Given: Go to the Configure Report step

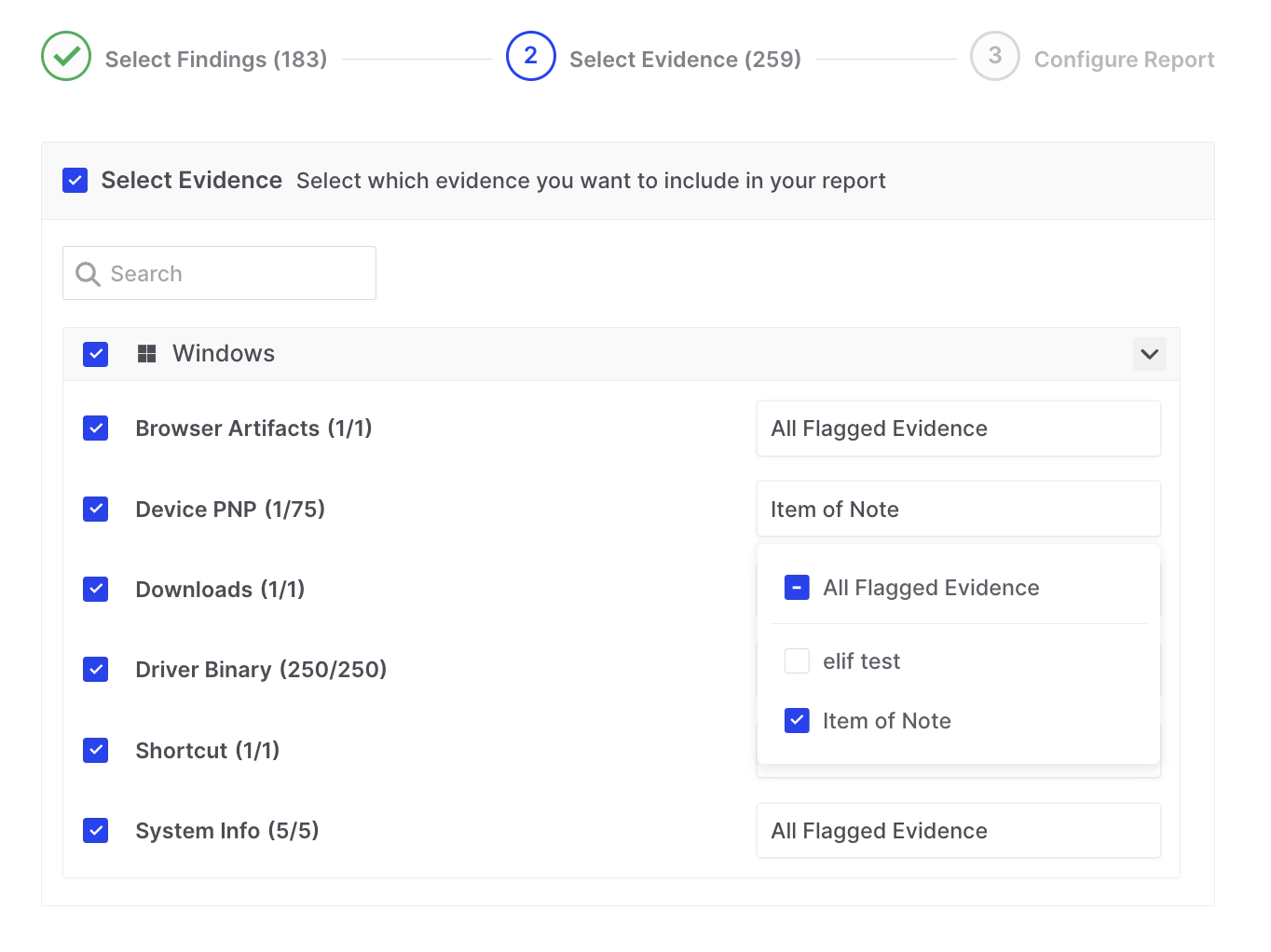Looking at the screenshot, I should (x=1124, y=60).
